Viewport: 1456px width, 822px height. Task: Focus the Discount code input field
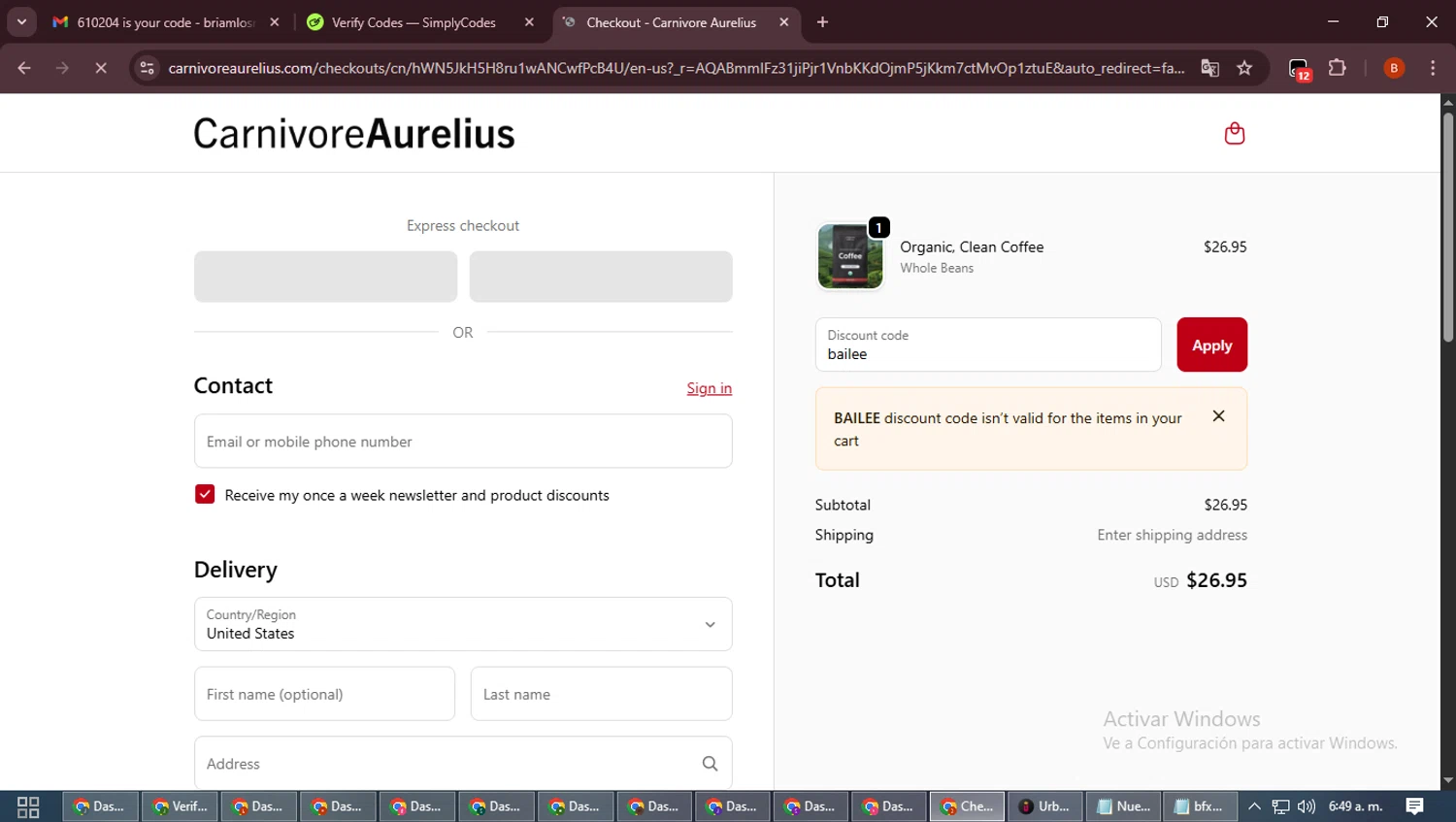click(988, 345)
